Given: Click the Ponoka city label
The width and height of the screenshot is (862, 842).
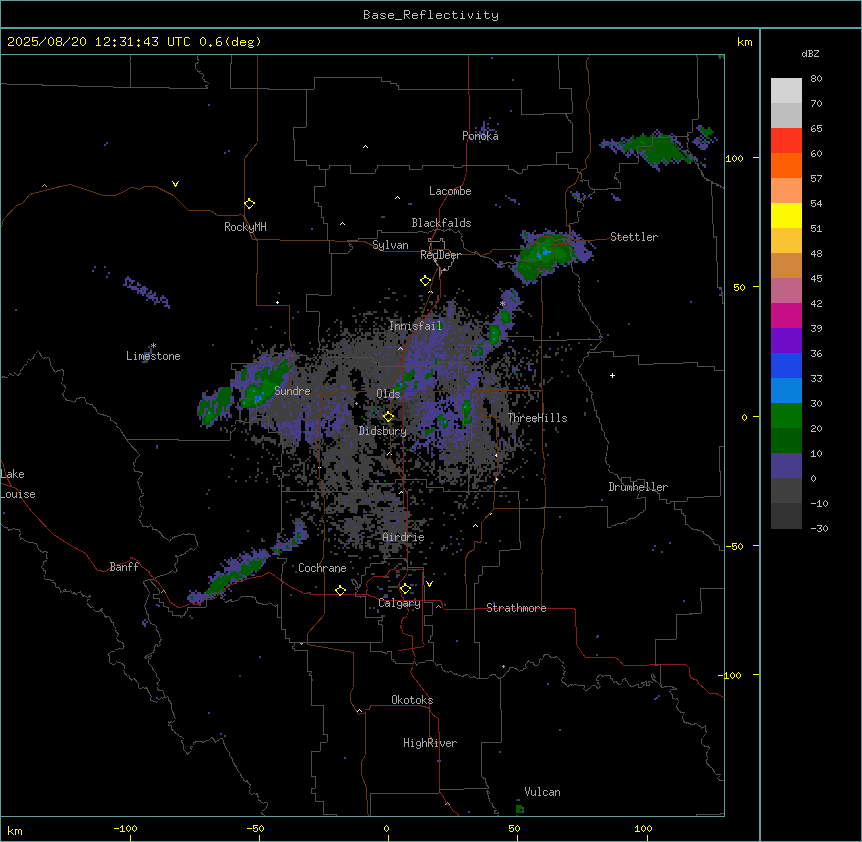Looking at the screenshot, I should tap(480, 136).
